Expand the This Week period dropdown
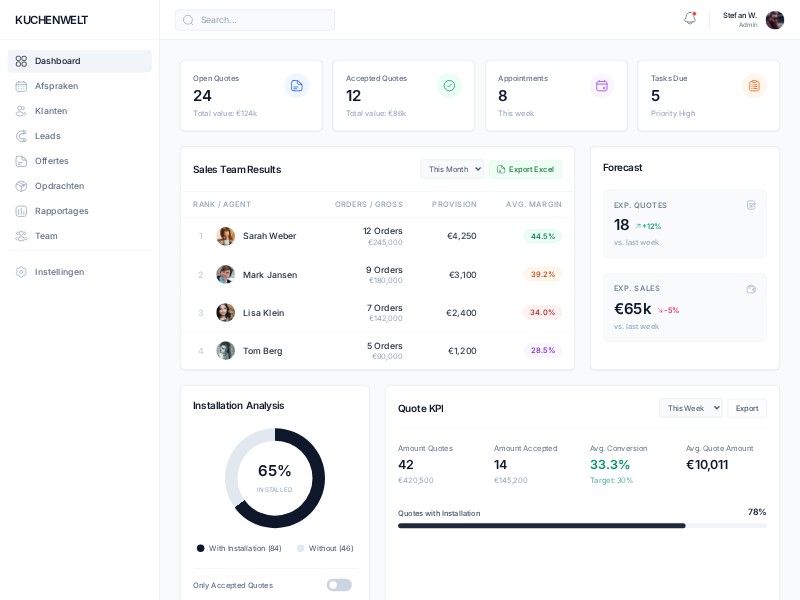The image size is (800, 600). [690, 408]
